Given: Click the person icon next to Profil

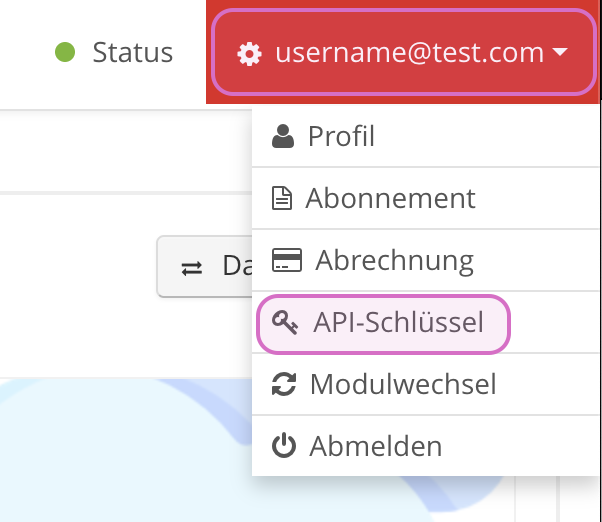Looking at the screenshot, I should pos(283,136).
